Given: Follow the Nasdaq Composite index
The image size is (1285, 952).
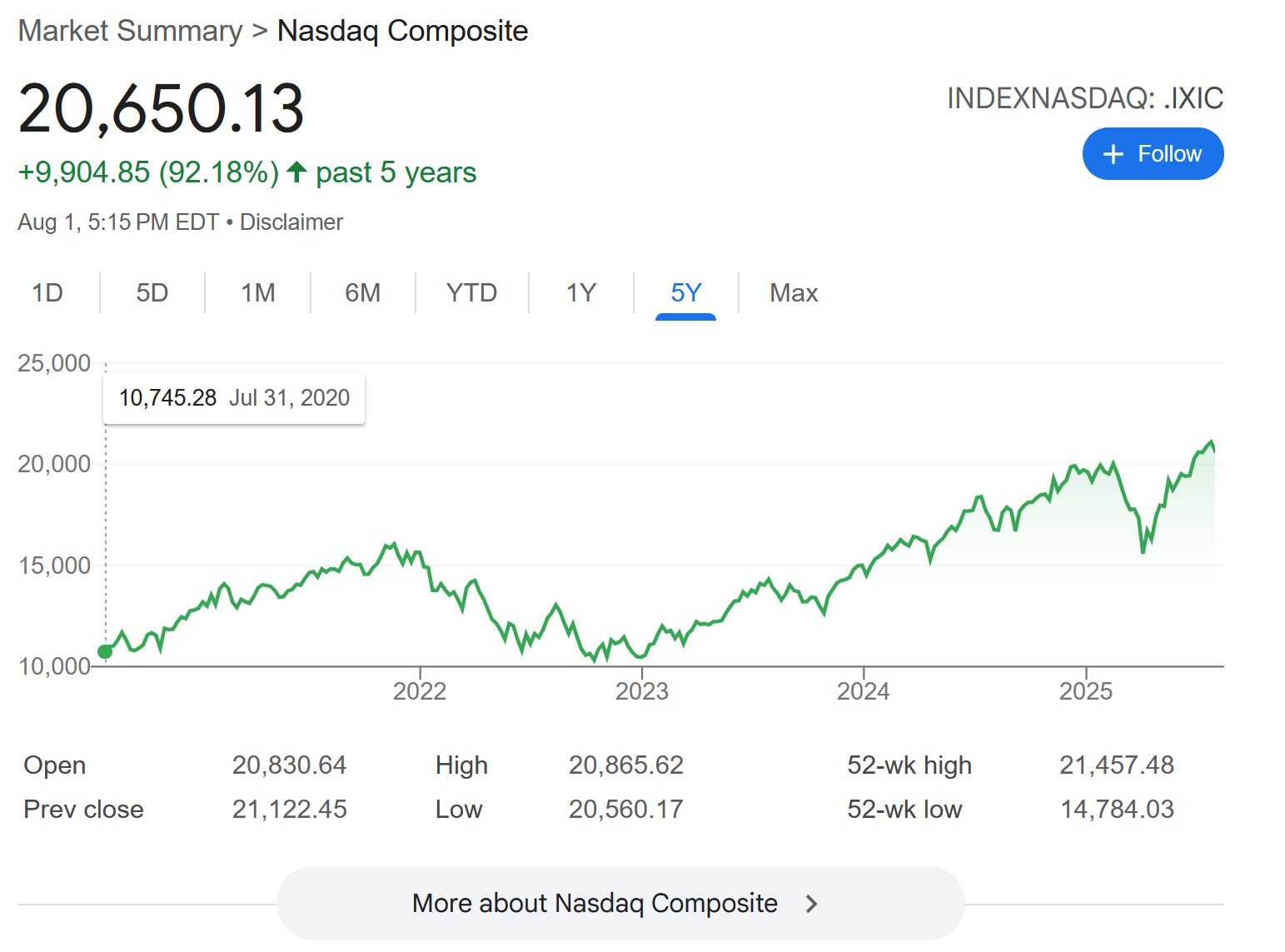Looking at the screenshot, I should [1153, 154].
